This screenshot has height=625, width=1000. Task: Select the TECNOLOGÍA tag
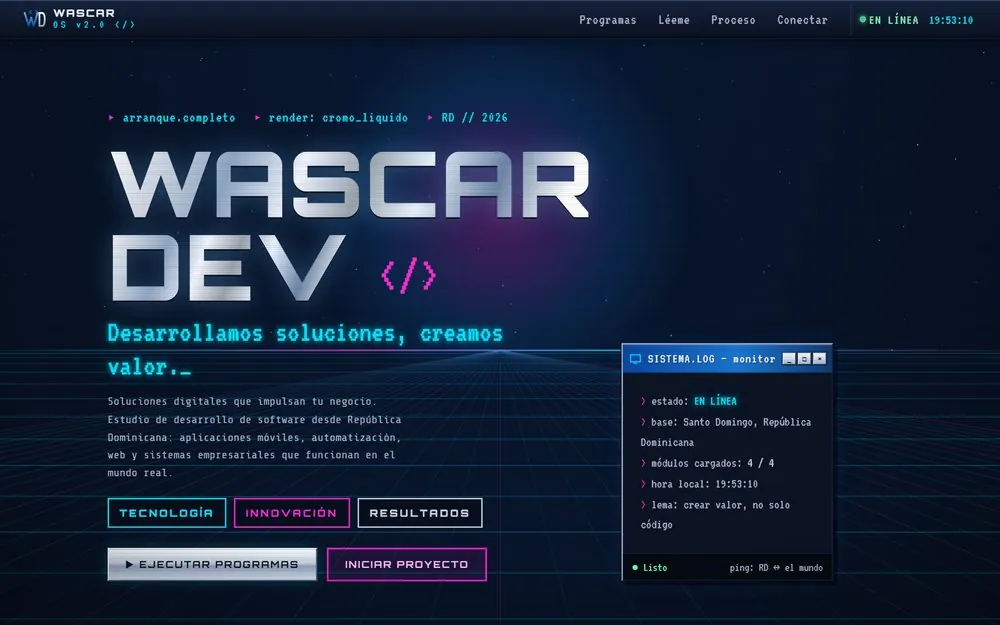pyautogui.click(x=166, y=513)
